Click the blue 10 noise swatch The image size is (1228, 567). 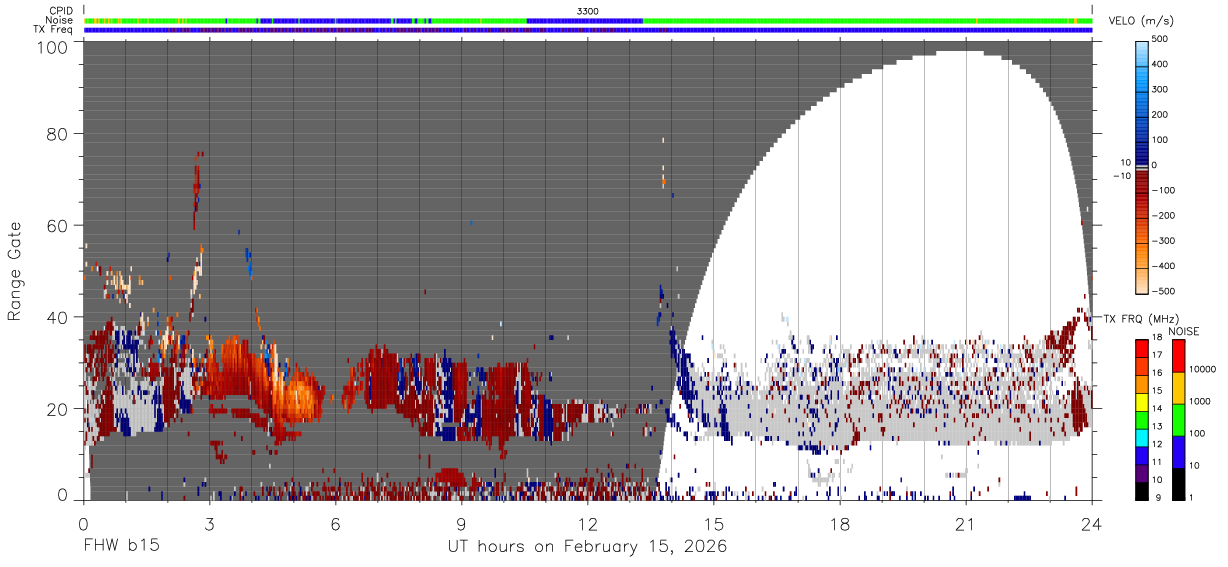1177,452
